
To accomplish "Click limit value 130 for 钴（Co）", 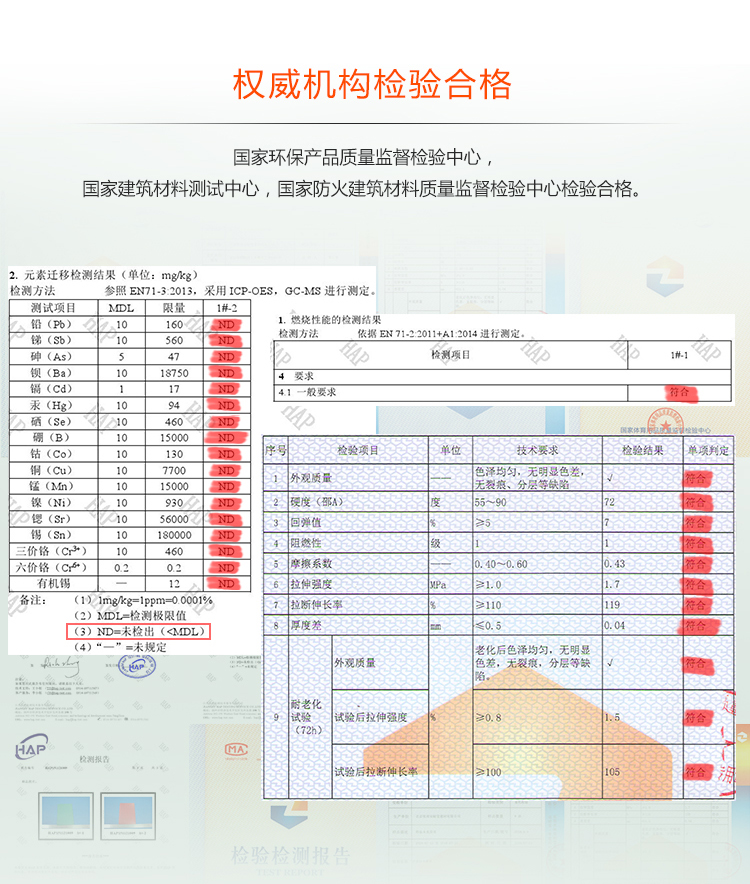I will coord(174,454).
